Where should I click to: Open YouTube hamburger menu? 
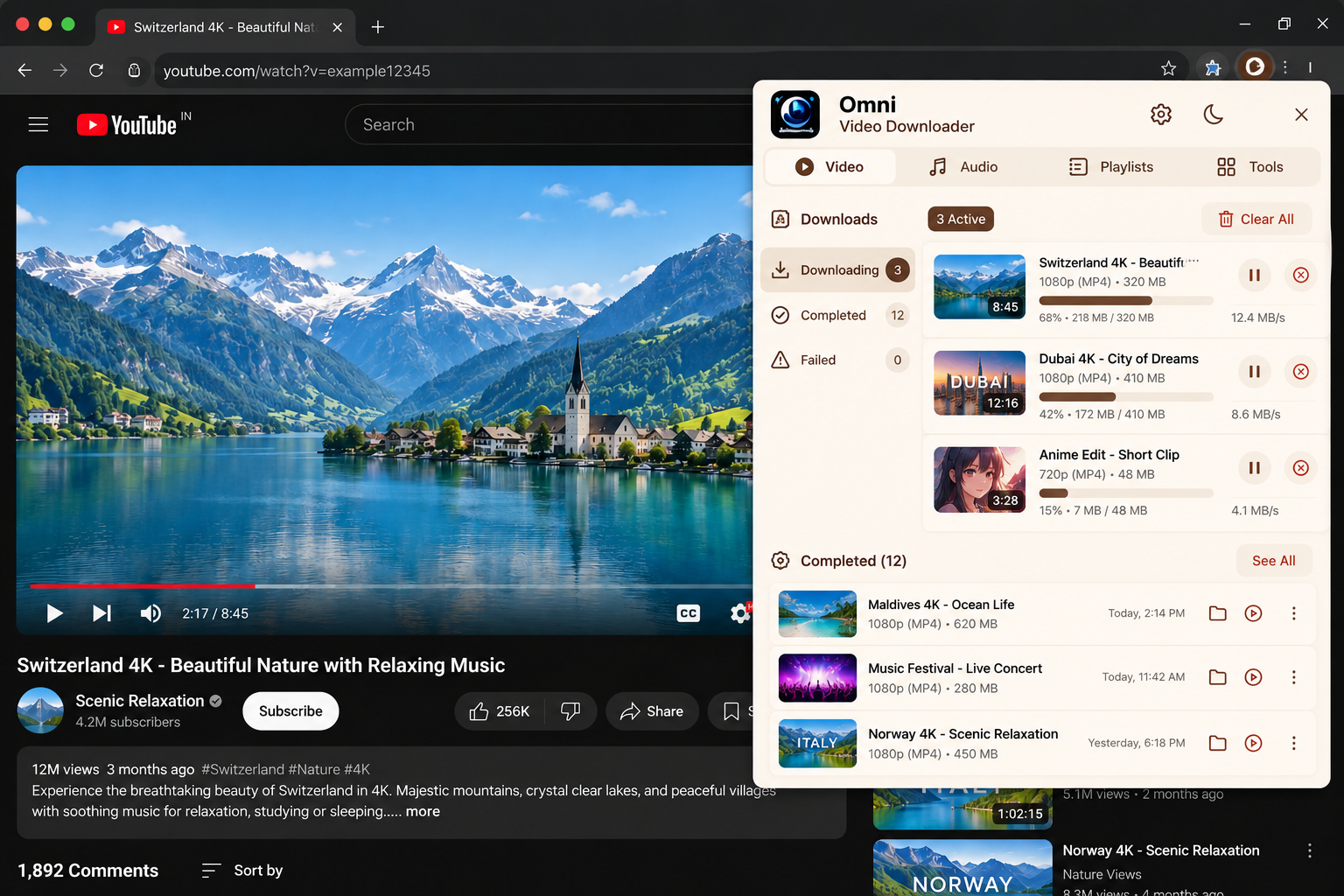click(38, 125)
